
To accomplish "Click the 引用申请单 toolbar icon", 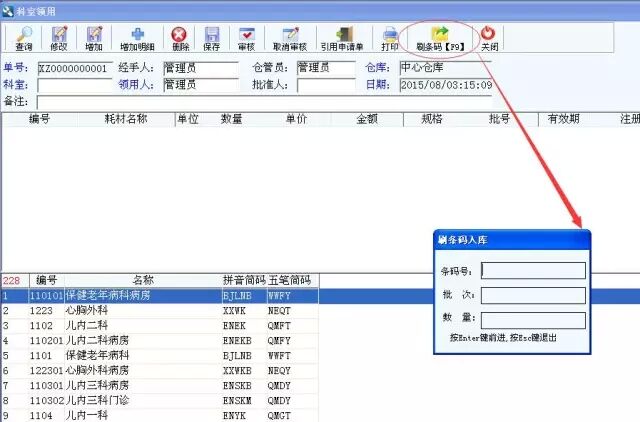I will click(342, 38).
